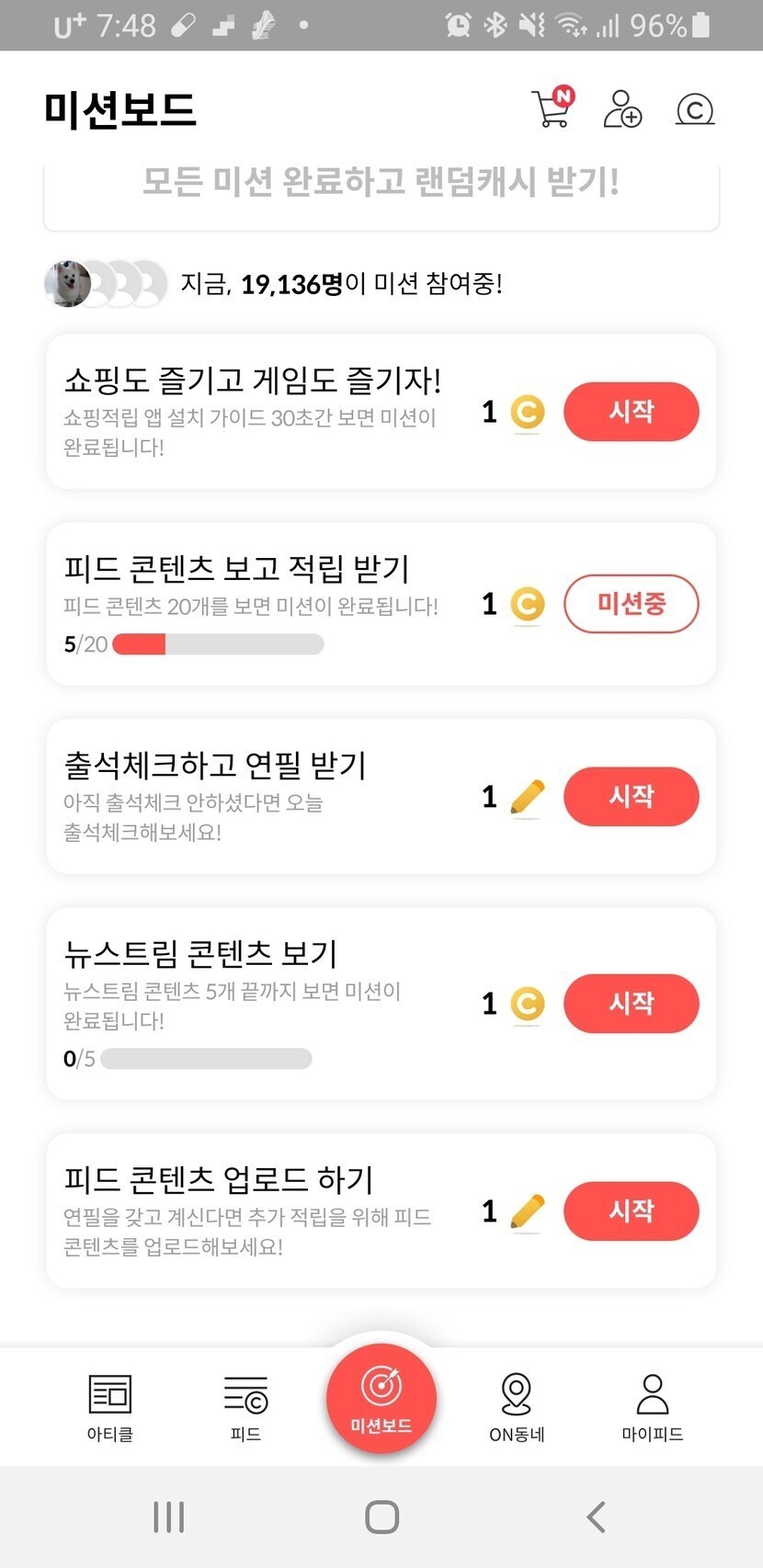
Task: Open the shopping cart icon
Action: click(x=552, y=108)
